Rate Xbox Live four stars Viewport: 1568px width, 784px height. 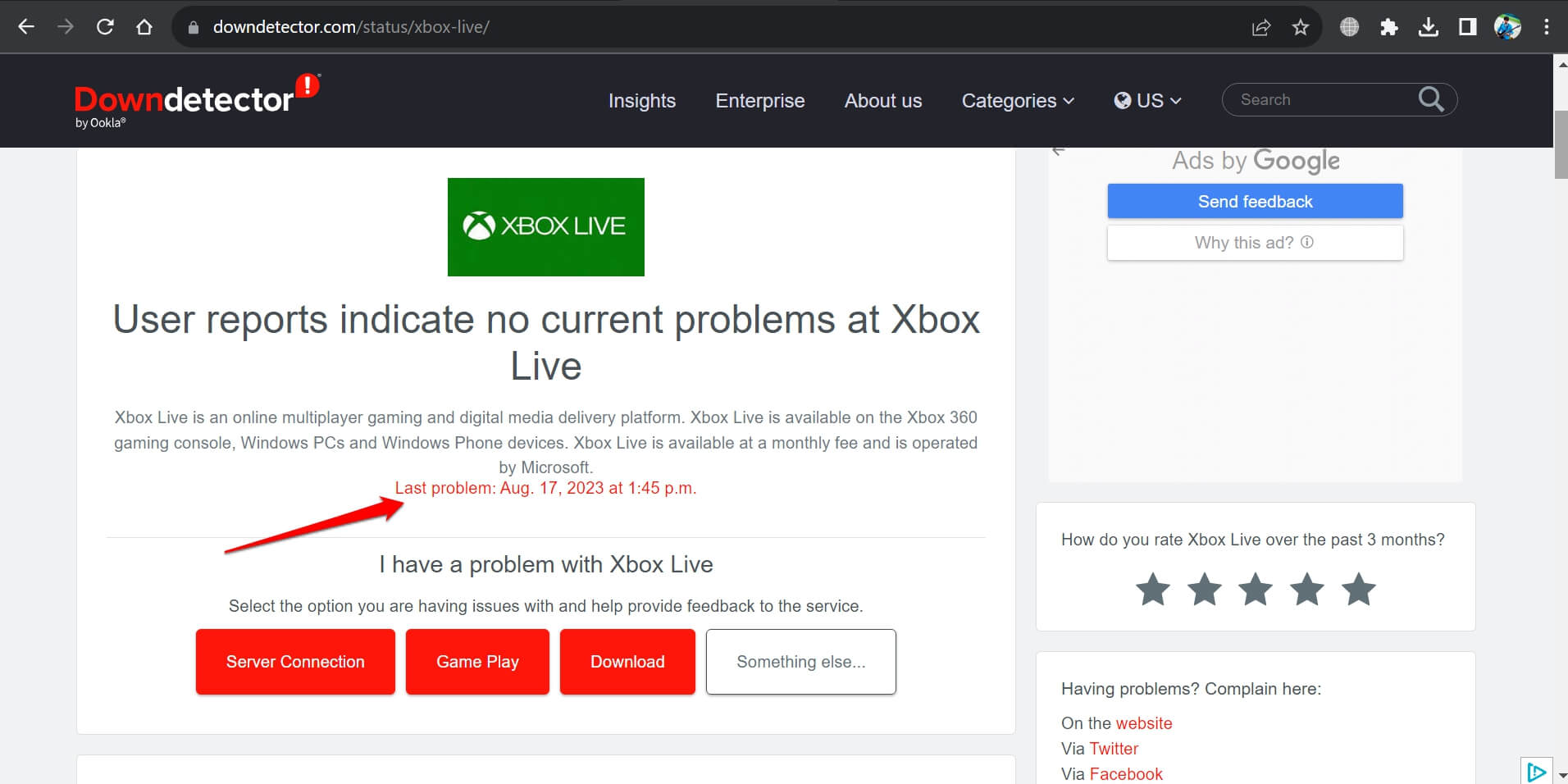click(1307, 590)
